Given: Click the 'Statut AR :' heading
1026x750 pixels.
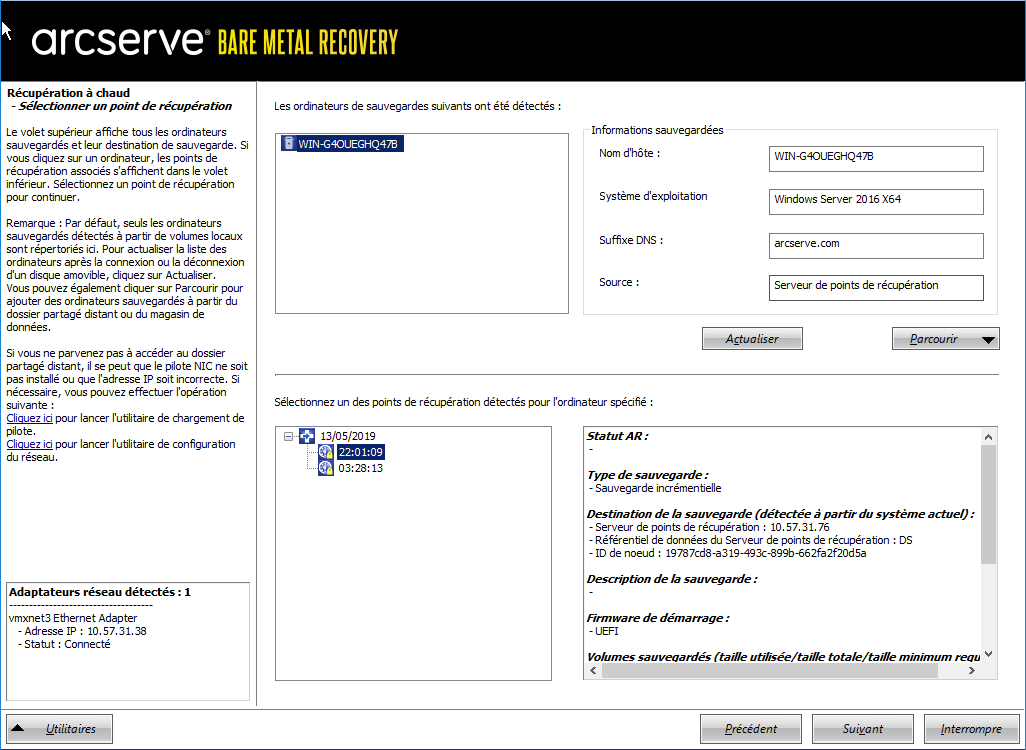Looking at the screenshot, I should [618, 436].
